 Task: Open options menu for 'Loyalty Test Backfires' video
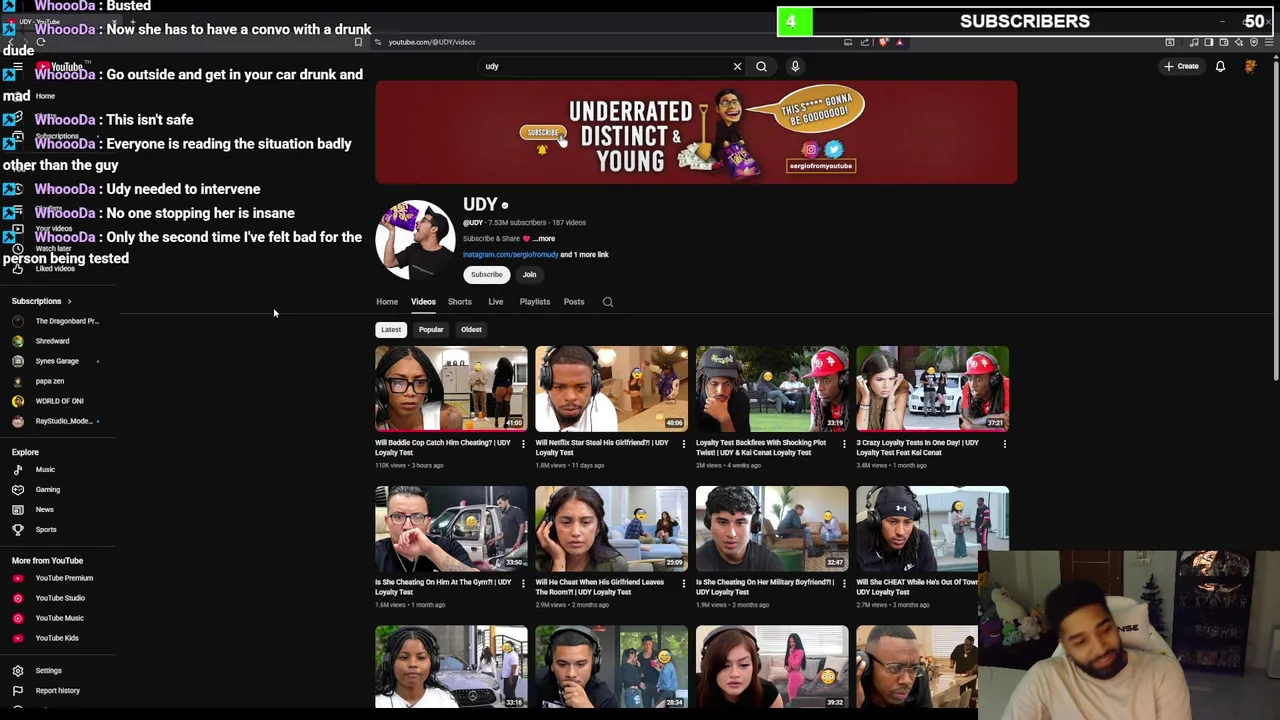pos(844,444)
